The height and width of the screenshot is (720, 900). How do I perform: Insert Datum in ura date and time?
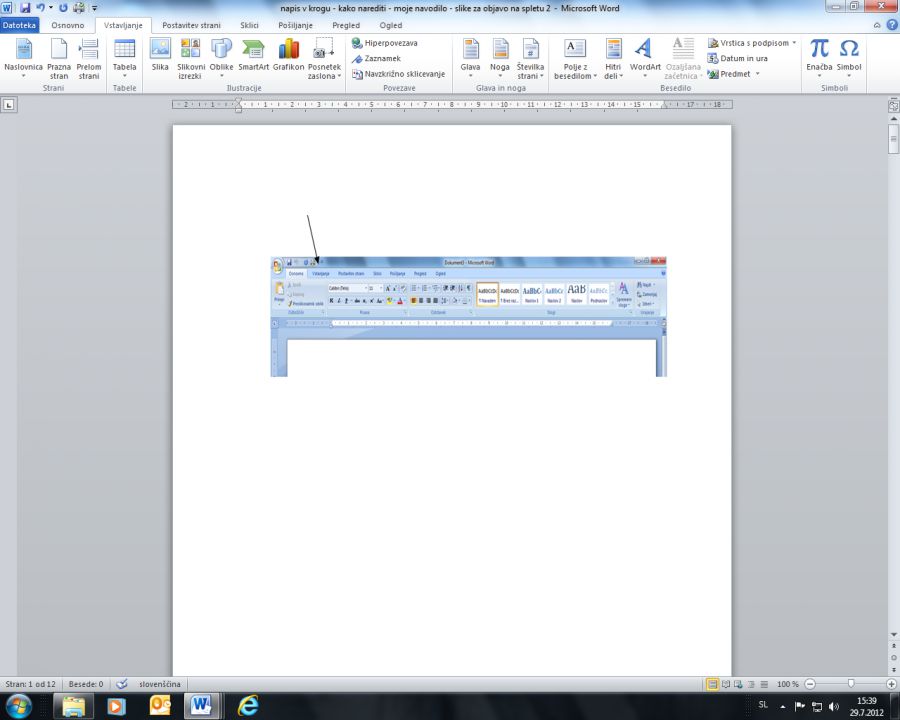[x=738, y=59]
